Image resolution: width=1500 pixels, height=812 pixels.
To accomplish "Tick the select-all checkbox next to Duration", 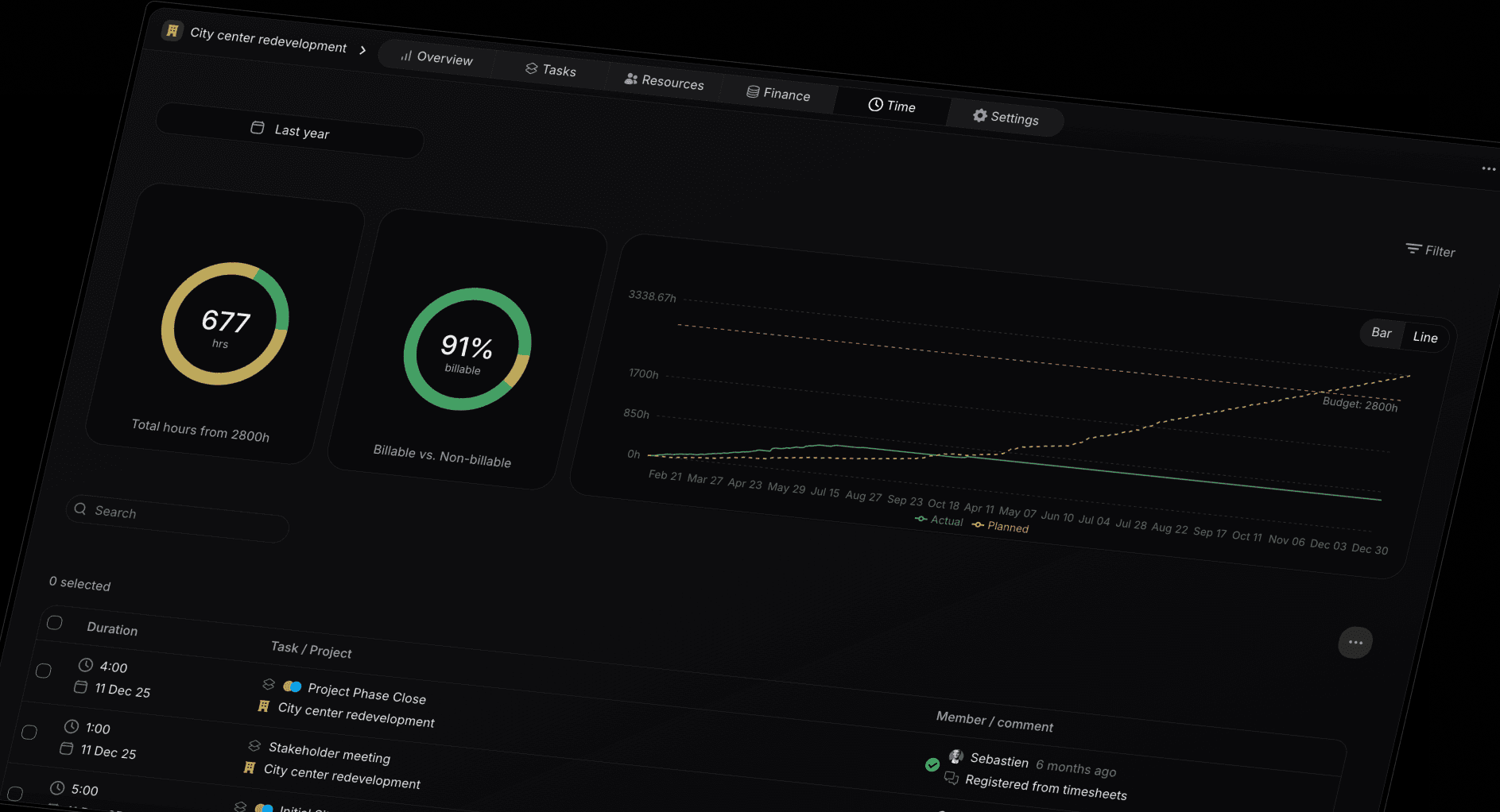I will tap(55, 622).
